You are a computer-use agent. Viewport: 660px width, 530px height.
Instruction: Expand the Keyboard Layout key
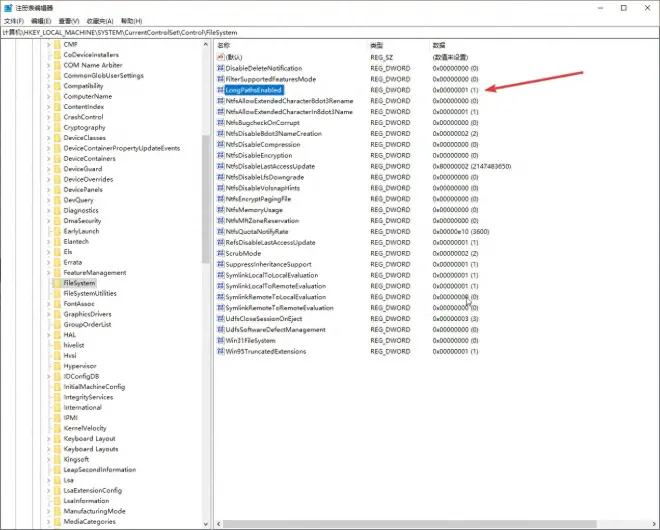48,439
